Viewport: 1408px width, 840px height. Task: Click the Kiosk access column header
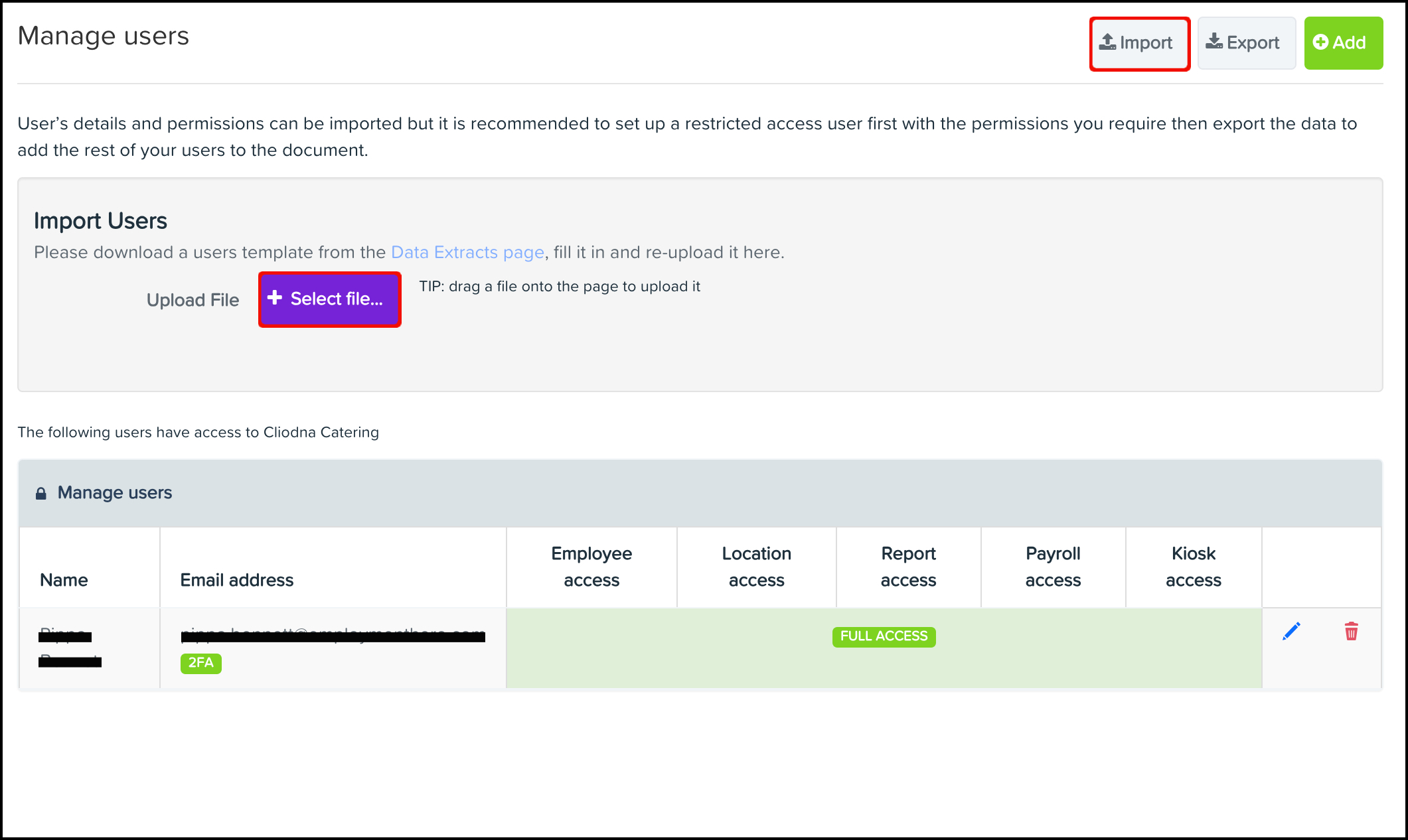(x=1193, y=567)
